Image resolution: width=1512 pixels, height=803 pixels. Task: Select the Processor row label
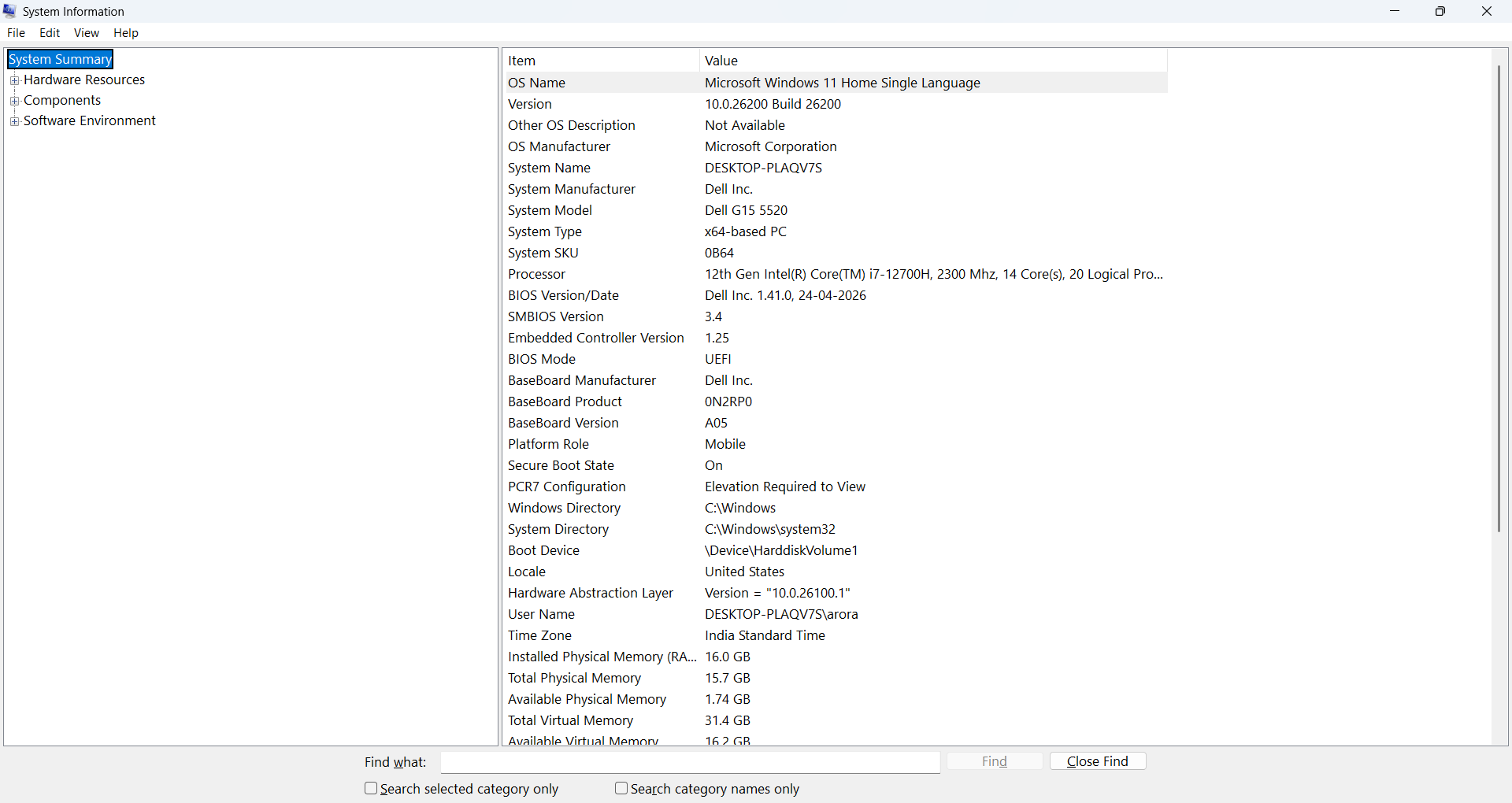tap(537, 274)
